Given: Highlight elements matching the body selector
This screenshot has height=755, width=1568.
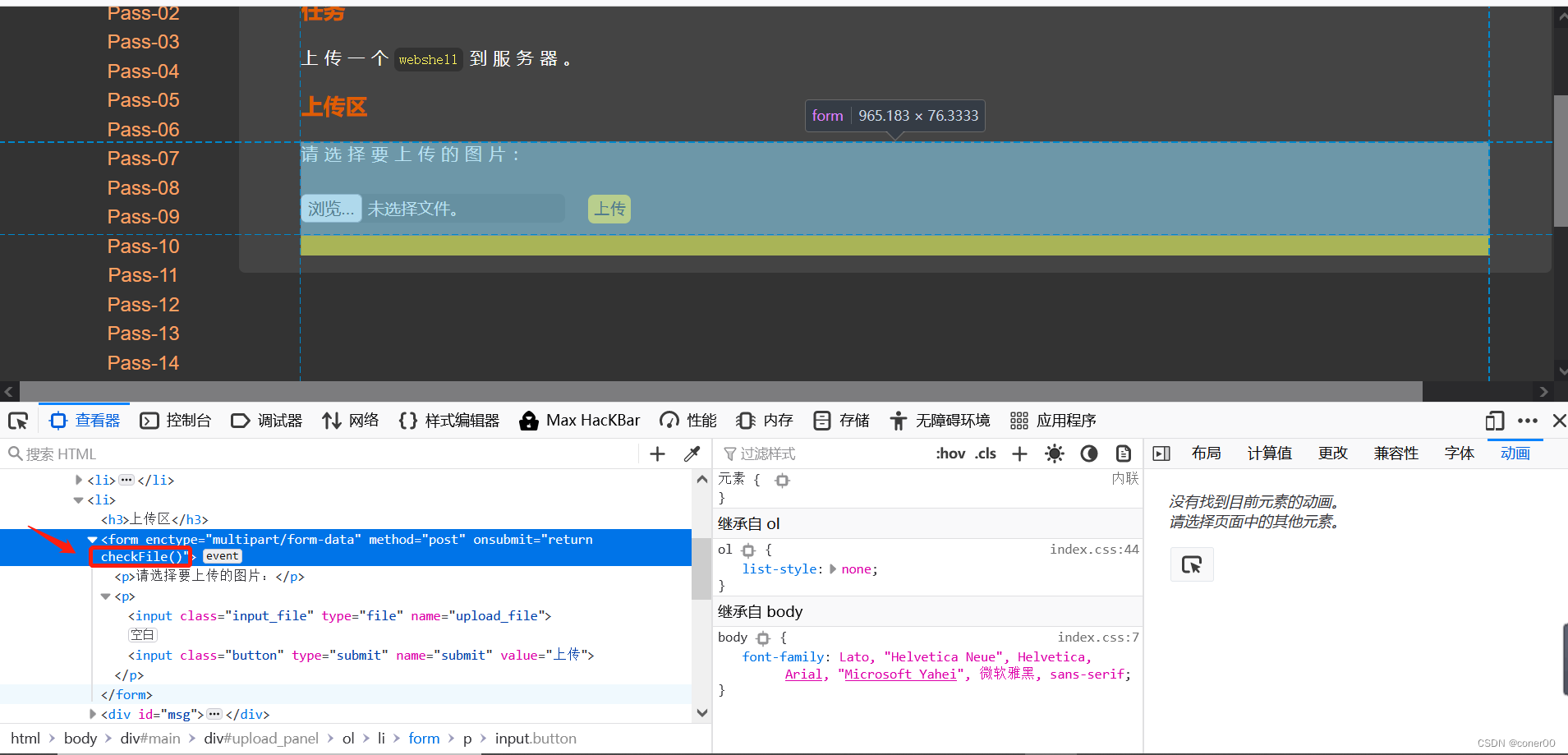Looking at the screenshot, I should click(763, 638).
